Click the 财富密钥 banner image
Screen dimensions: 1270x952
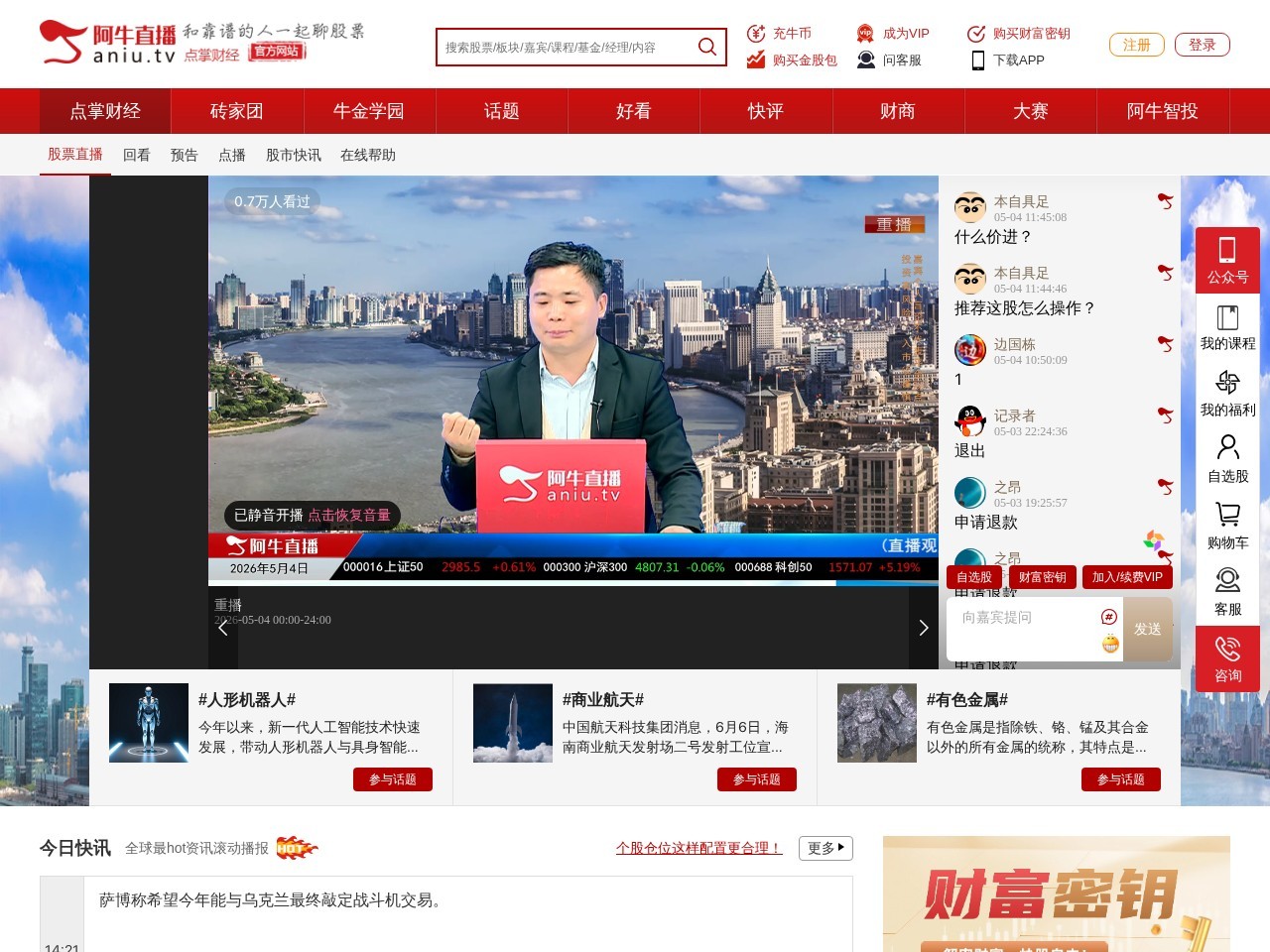point(1057,894)
